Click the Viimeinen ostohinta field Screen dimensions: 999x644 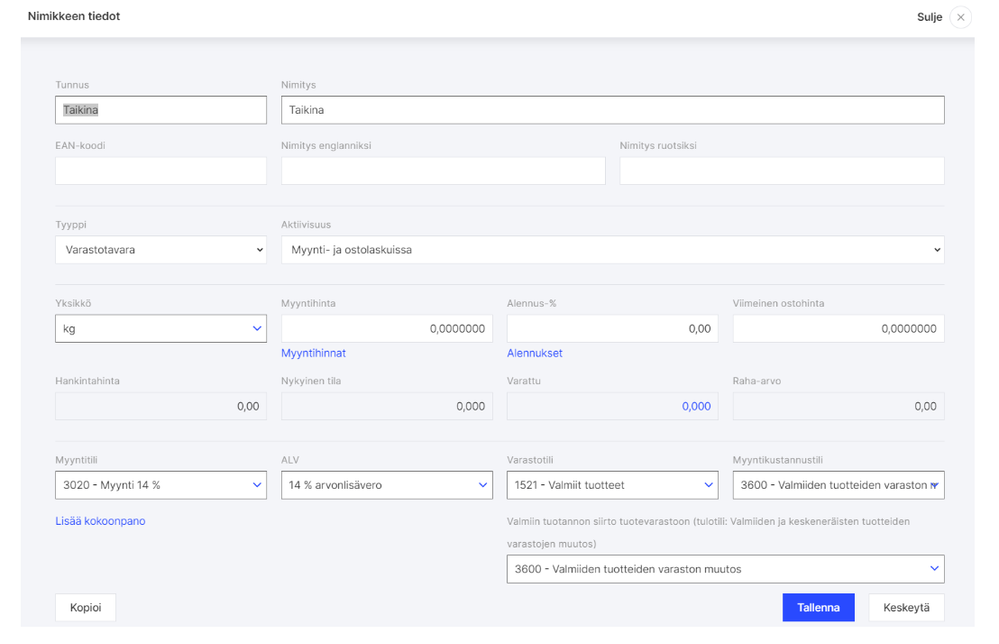coord(838,328)
